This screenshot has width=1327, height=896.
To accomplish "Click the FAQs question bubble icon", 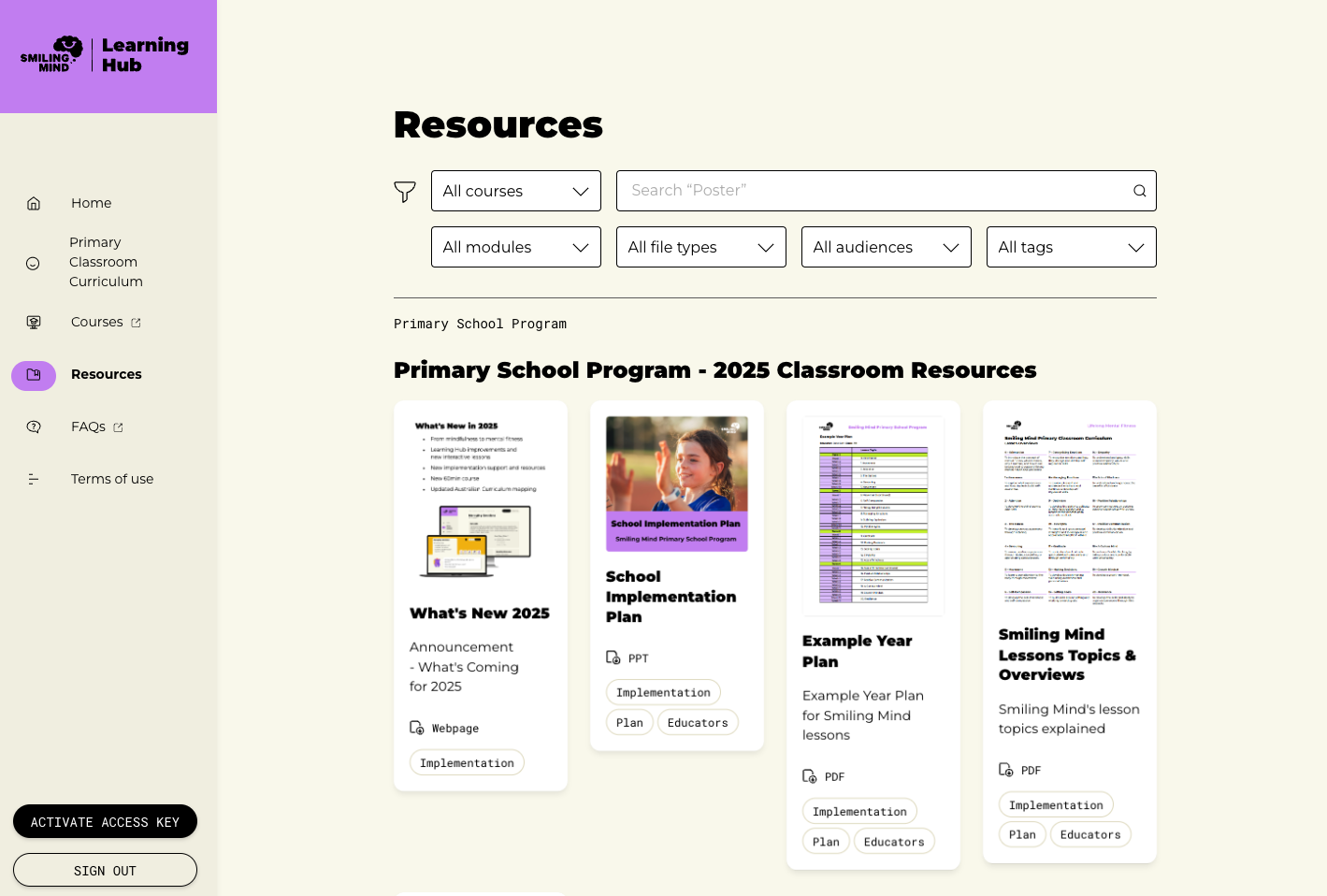I will [x=34, y=426].
